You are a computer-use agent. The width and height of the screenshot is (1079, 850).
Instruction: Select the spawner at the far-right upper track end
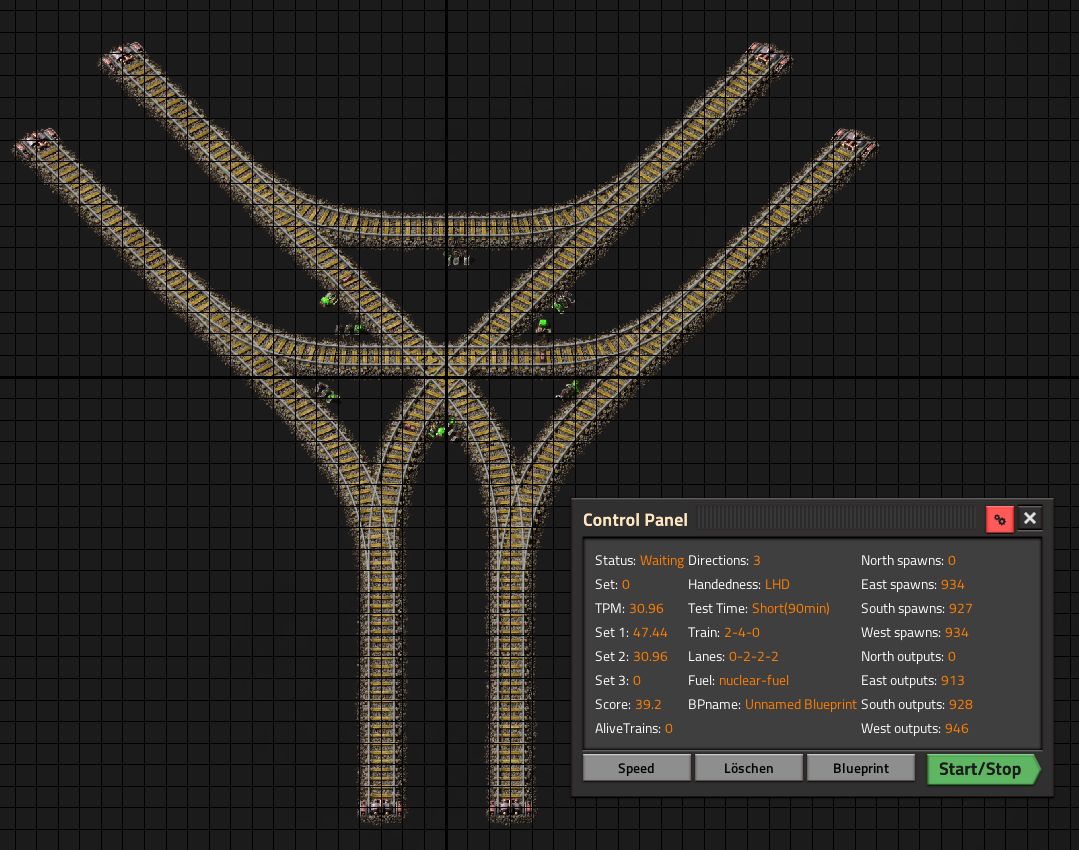click(853, 140)
